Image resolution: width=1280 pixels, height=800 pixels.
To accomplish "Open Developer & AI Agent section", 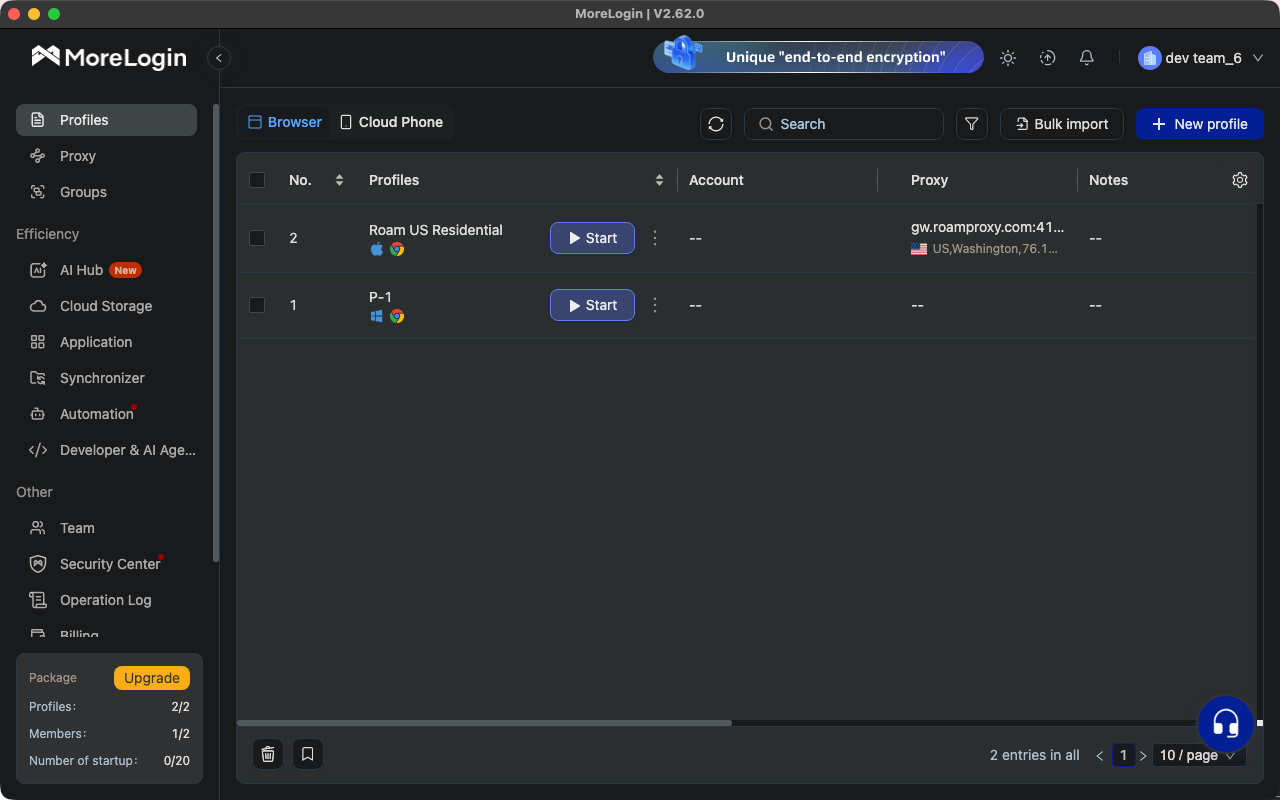I will (106, 450).
